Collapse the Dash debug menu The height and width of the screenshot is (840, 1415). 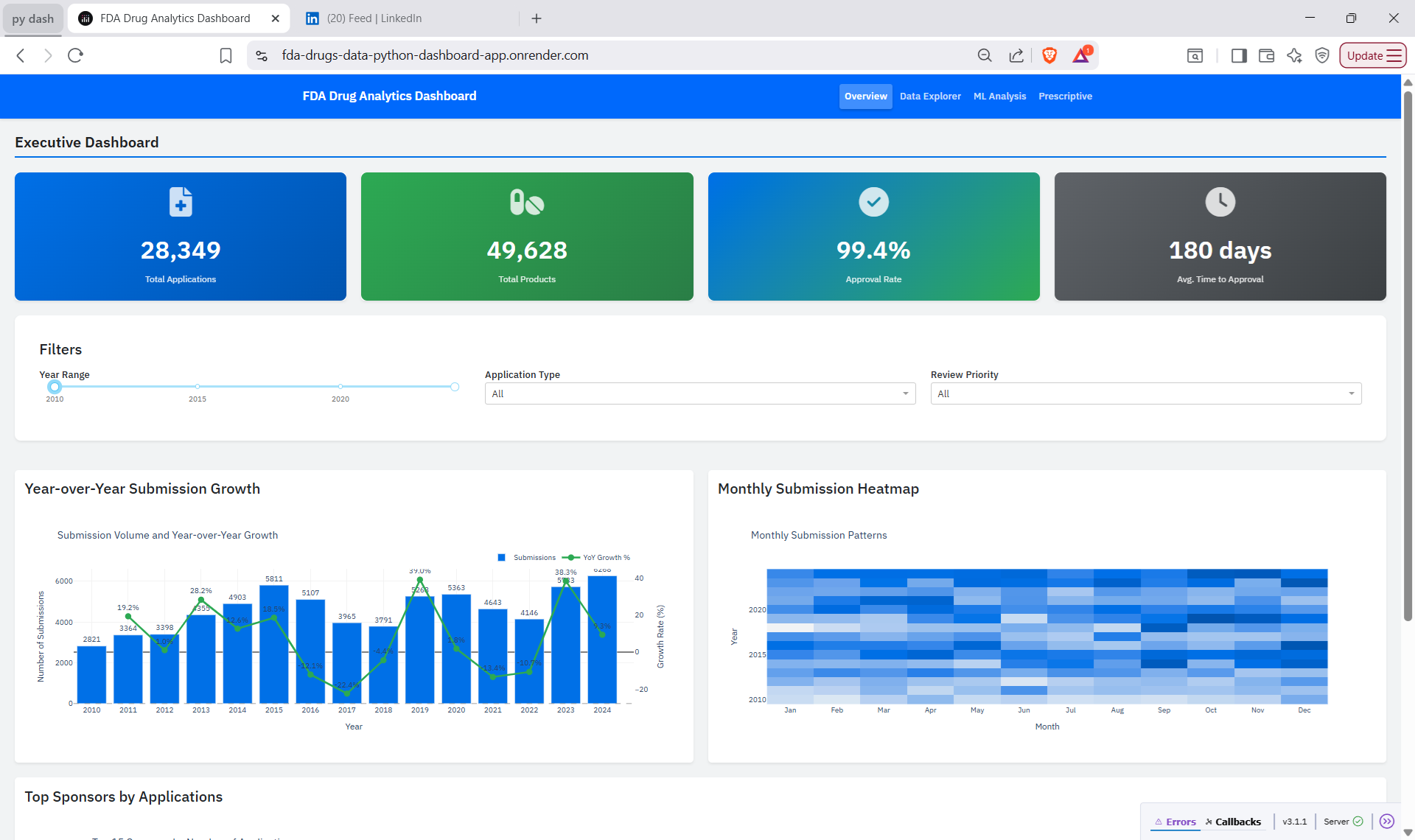[x=1387, y=822]
